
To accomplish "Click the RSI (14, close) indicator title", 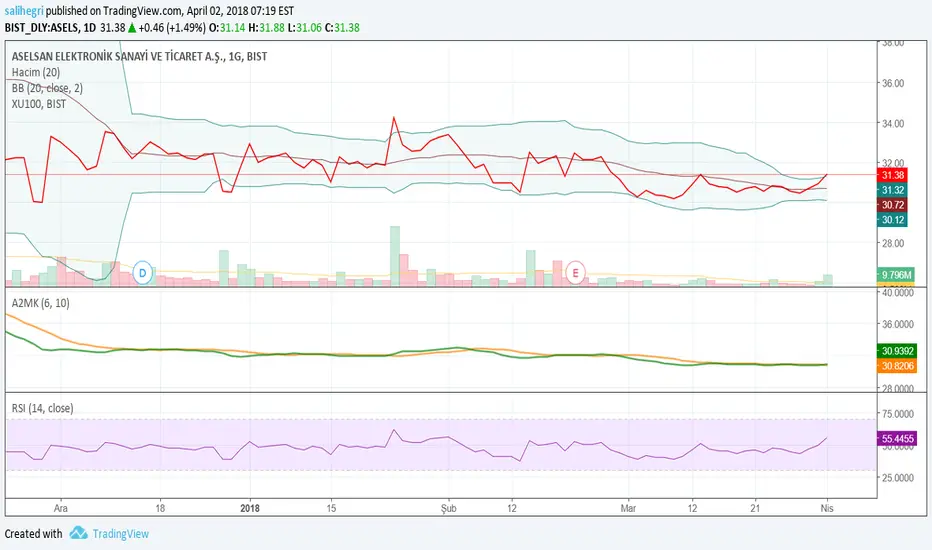I will tap(42, 408).
